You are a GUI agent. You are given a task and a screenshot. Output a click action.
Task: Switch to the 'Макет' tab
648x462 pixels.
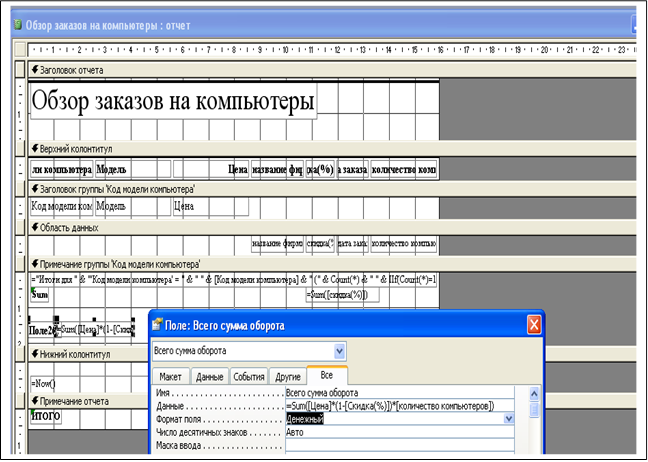point(170,376)
